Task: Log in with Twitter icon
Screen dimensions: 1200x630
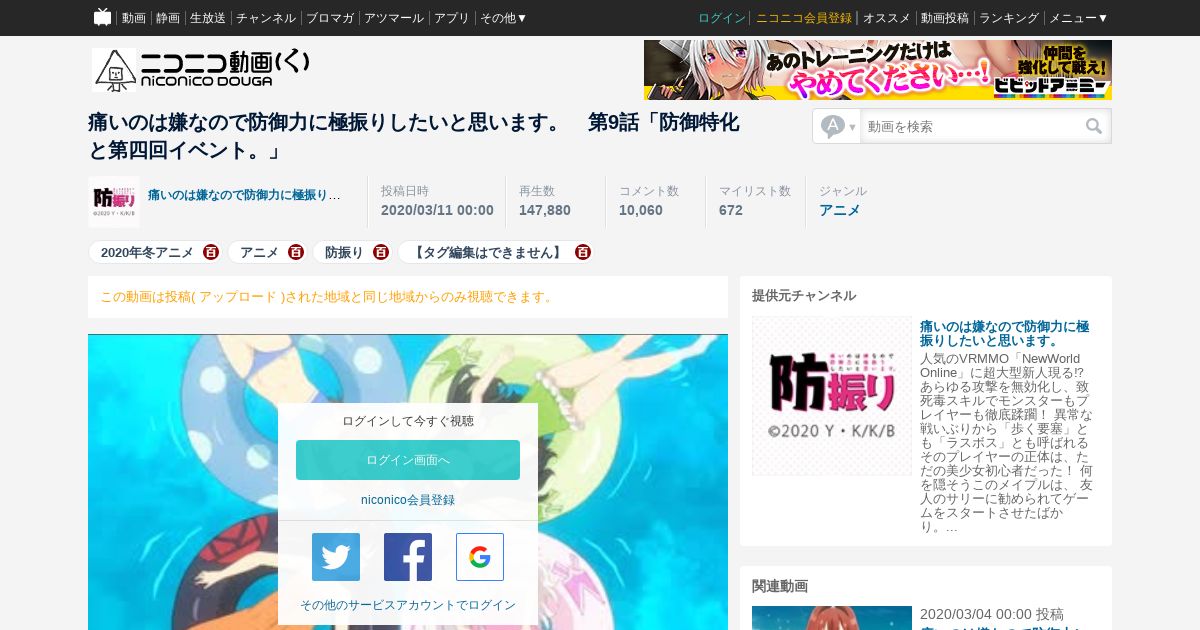Action: pyautogui.click(x=336, y=557)
